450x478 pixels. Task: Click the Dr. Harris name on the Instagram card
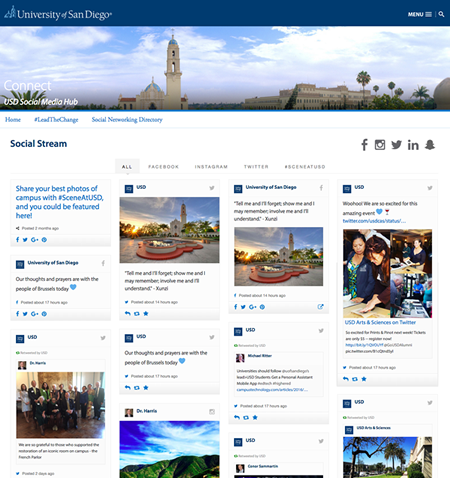click(x=147, y=411)
